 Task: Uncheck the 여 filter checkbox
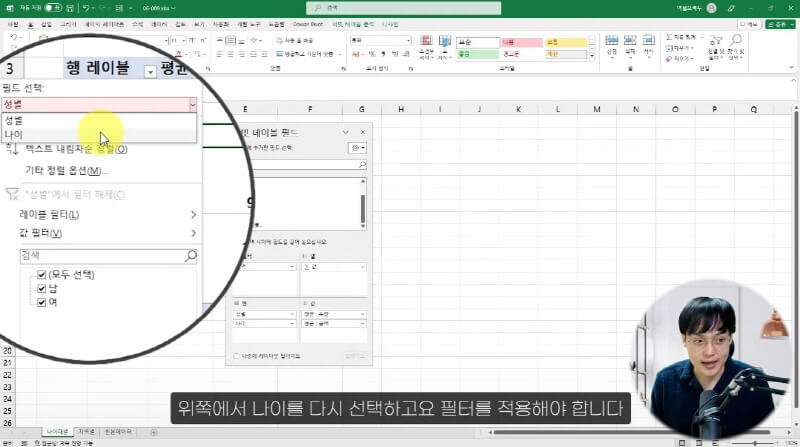(x=42, y=303)
